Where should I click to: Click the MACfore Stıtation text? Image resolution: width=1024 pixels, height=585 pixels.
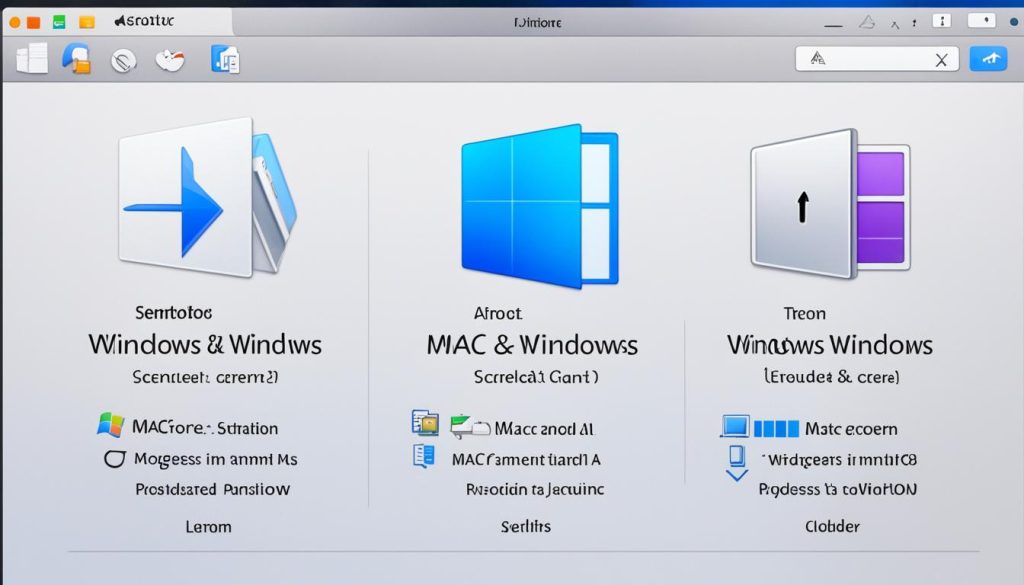click(x=205, y=428)
